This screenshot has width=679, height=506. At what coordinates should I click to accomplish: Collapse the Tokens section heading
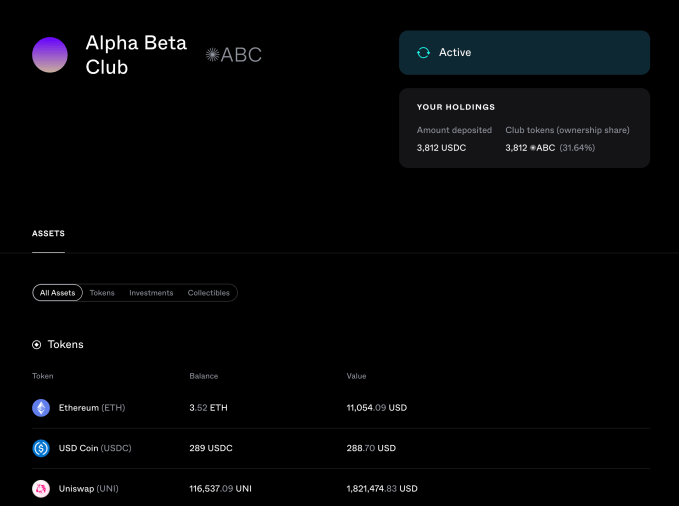66,345
